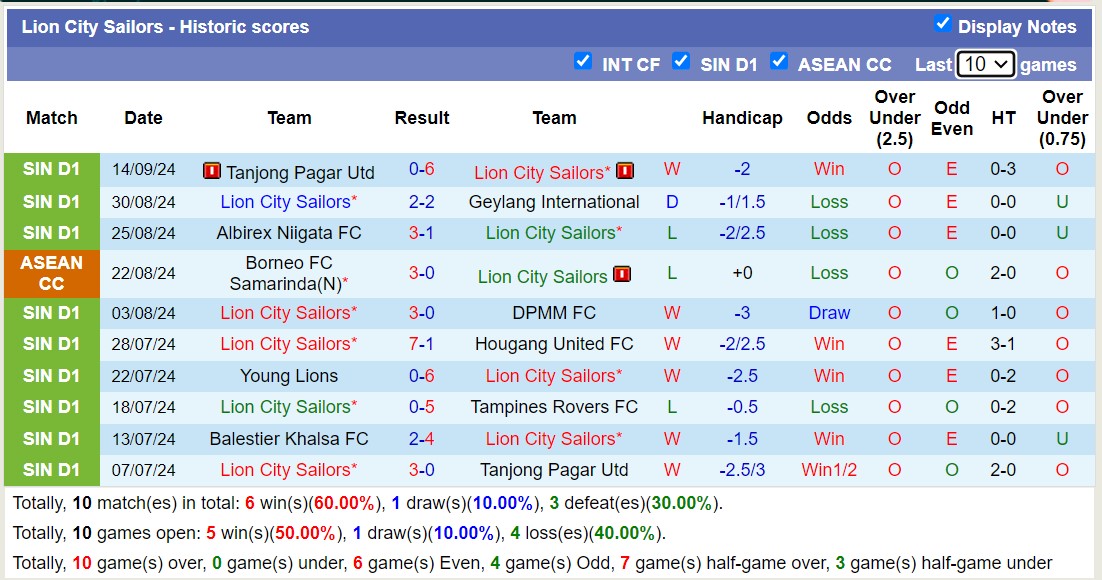Click Hougang United FC
Viewport: 1102px width, 580px height.
pyautogui.click(x=554, y=344)
